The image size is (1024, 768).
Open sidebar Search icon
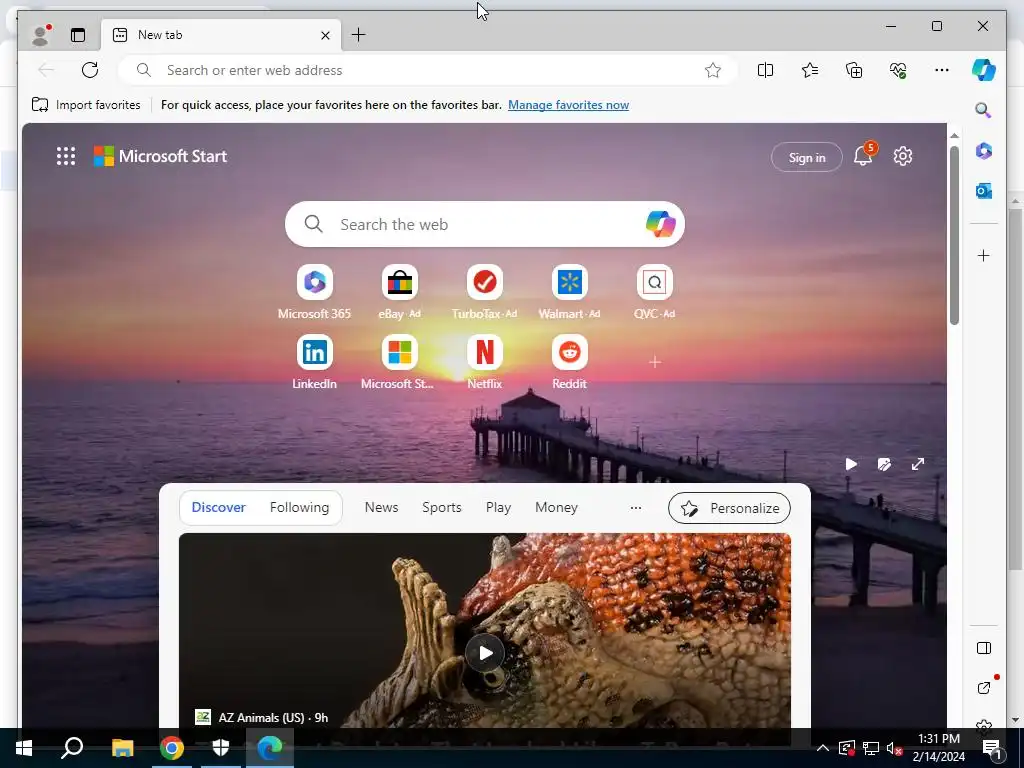click(984, 110)
